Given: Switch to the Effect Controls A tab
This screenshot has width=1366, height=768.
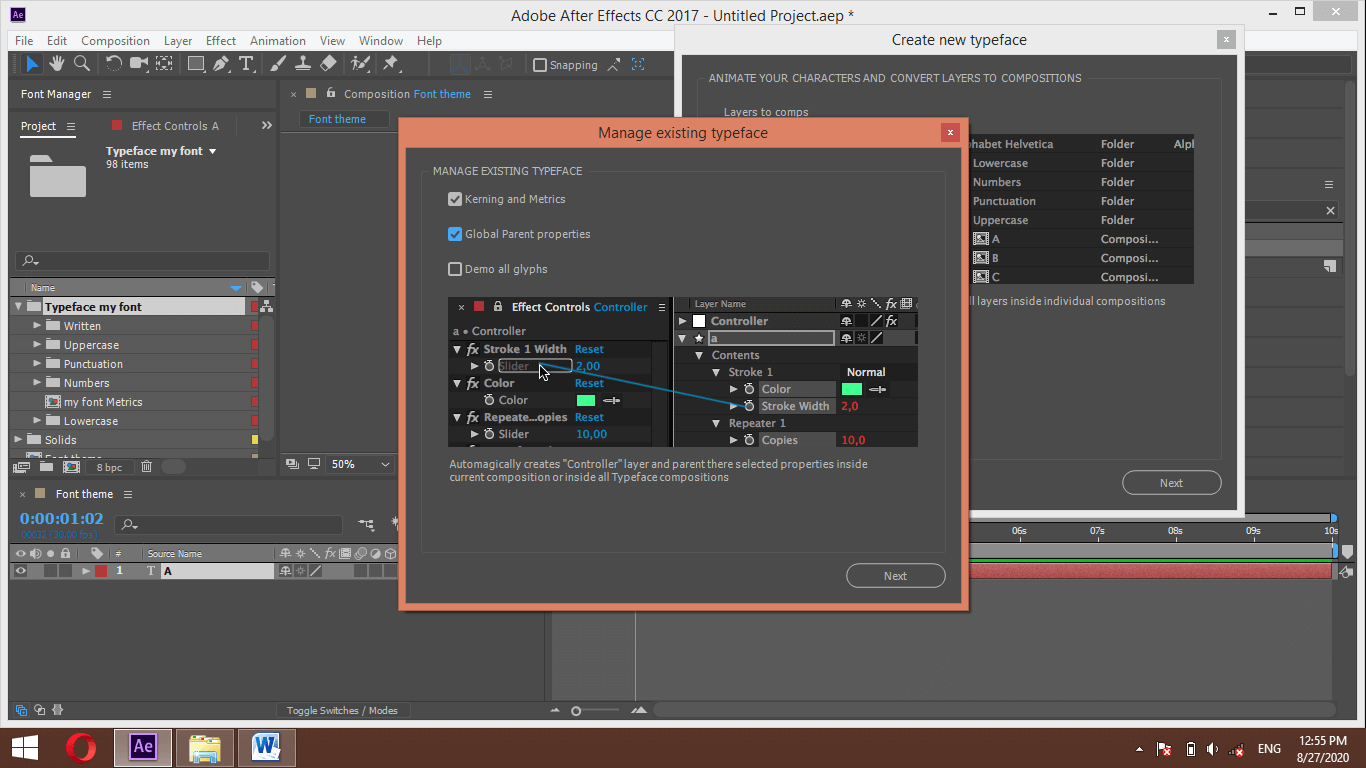Looking at the screenshot, I should pos(175,126).
